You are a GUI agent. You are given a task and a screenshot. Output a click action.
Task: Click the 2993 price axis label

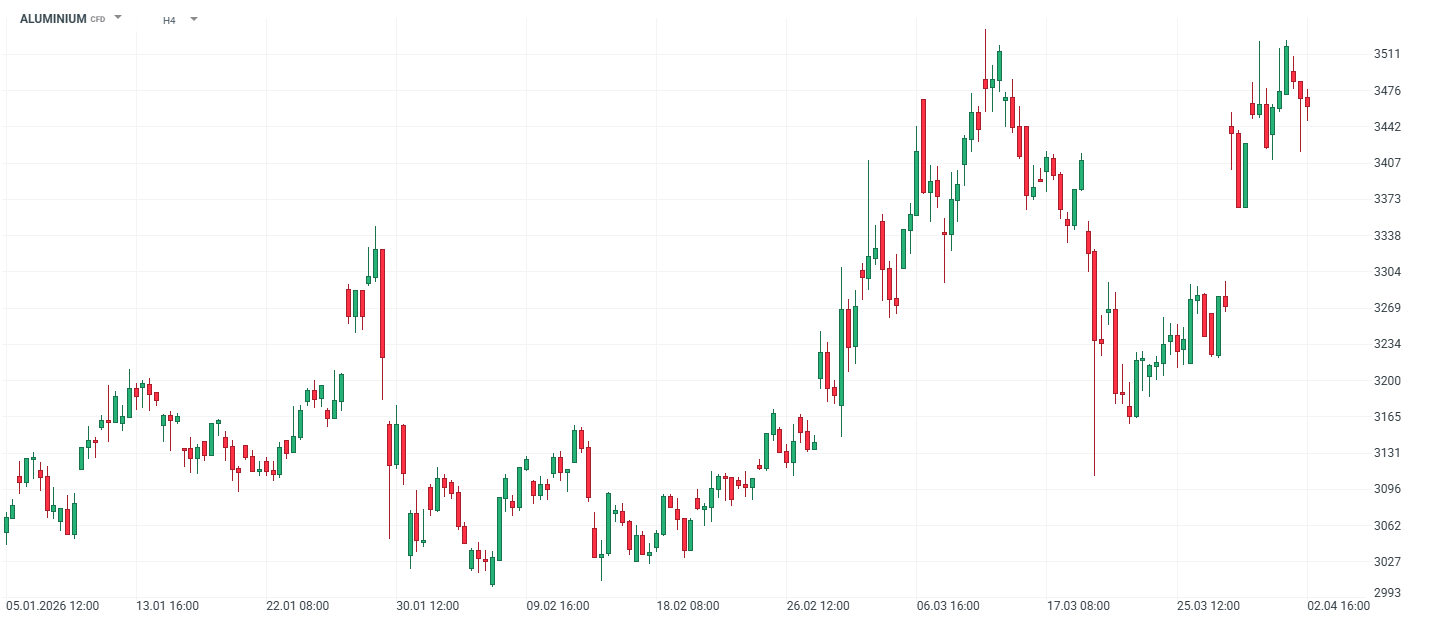pyautogui.click(x=1387, y=593)
